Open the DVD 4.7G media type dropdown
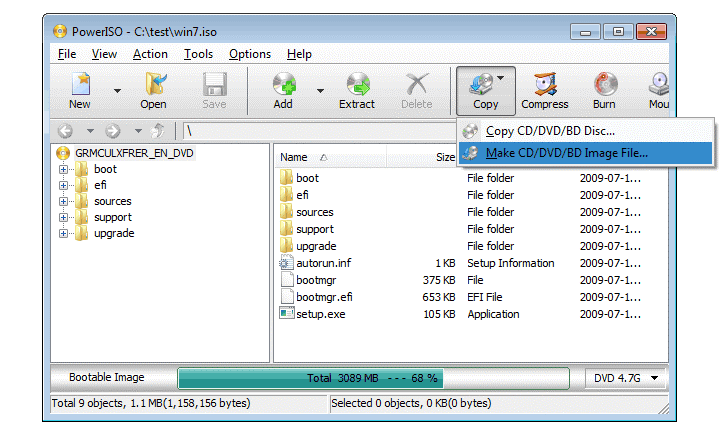Screen dimensions: 725x432 (626, 378)
